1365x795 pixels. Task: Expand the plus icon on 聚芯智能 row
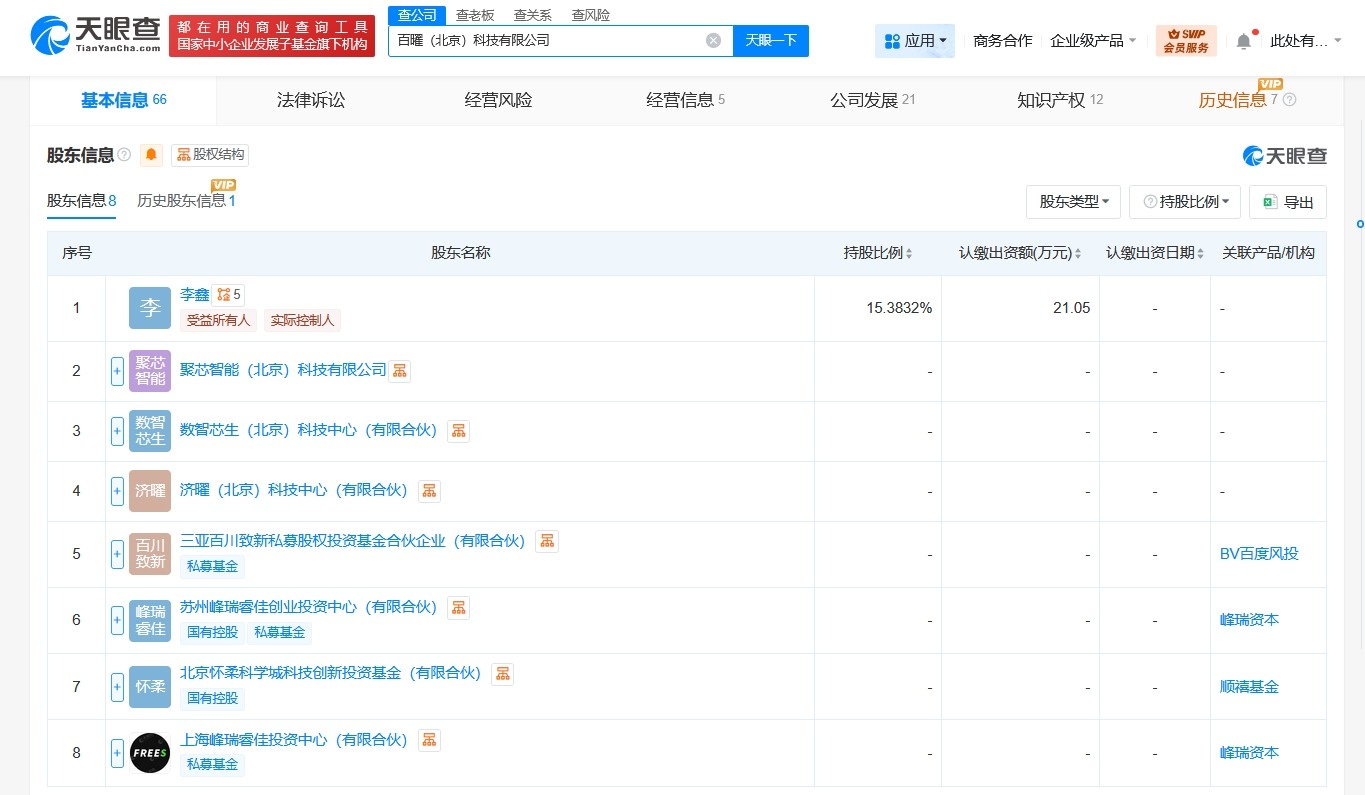point(117,370)
